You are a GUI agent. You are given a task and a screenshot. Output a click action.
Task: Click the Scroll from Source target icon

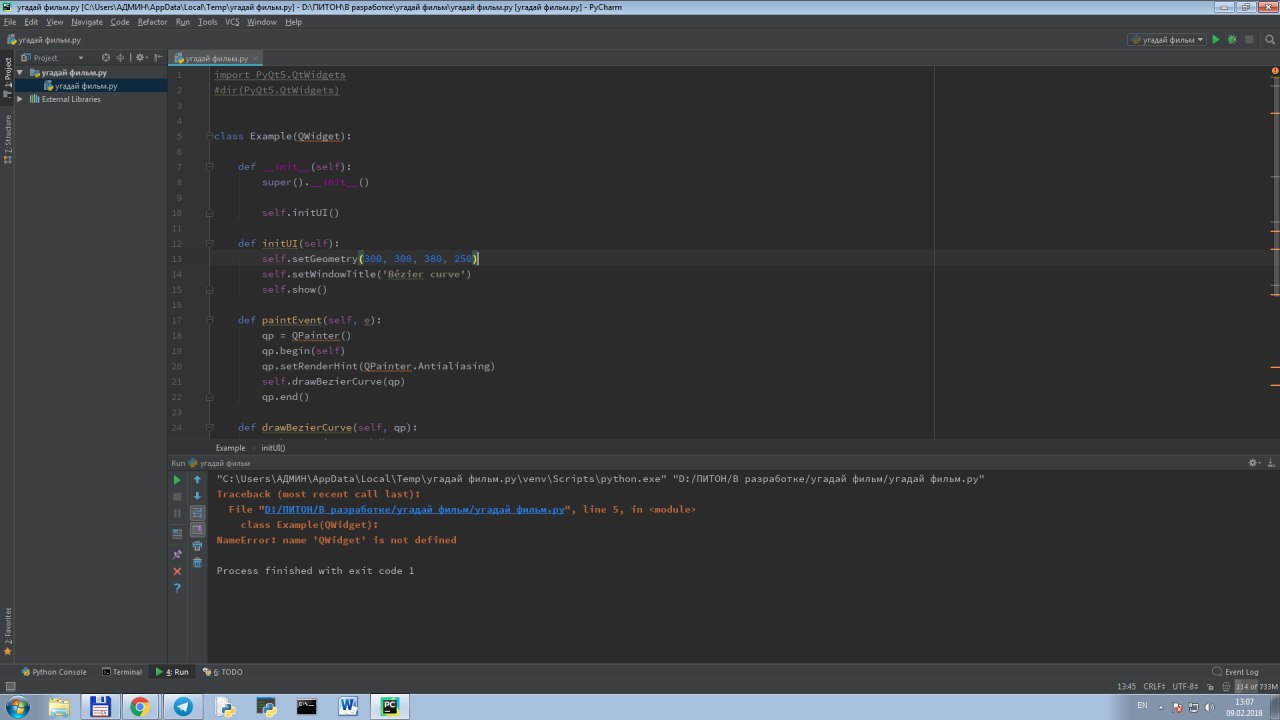pyautogui.click(x=107, y=58)
